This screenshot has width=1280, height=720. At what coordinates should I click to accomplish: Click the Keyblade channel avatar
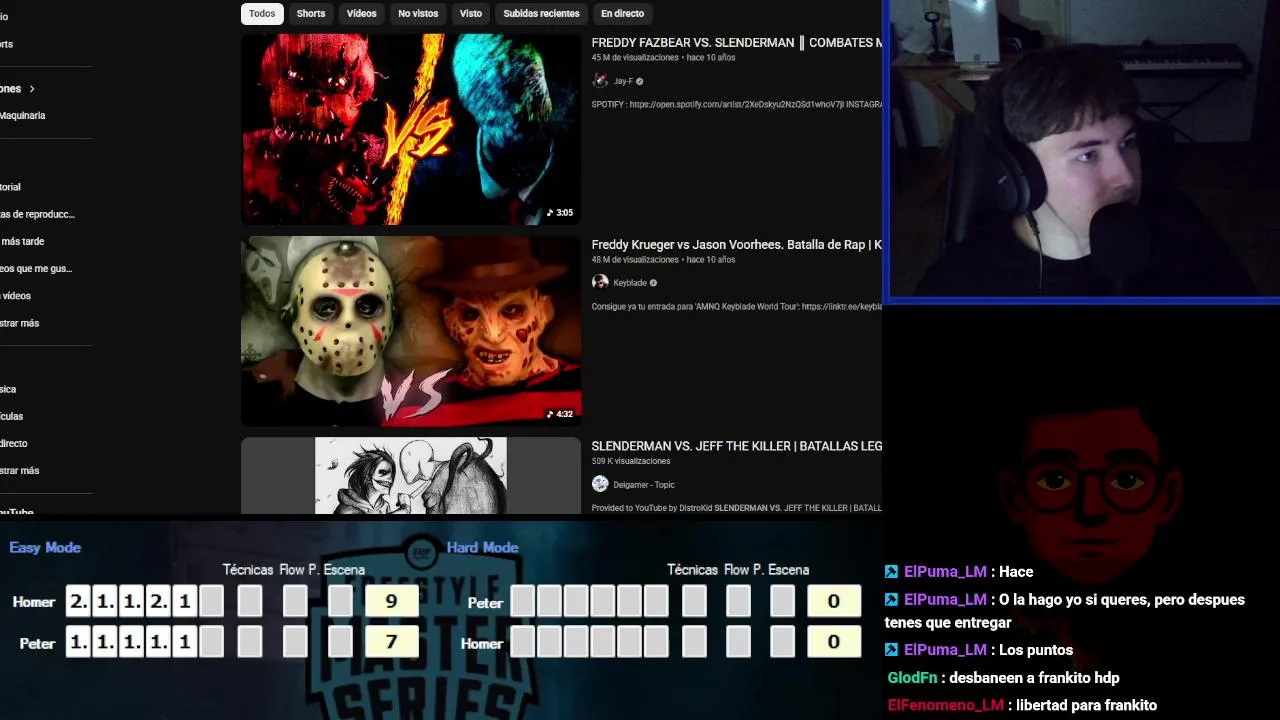600,283
